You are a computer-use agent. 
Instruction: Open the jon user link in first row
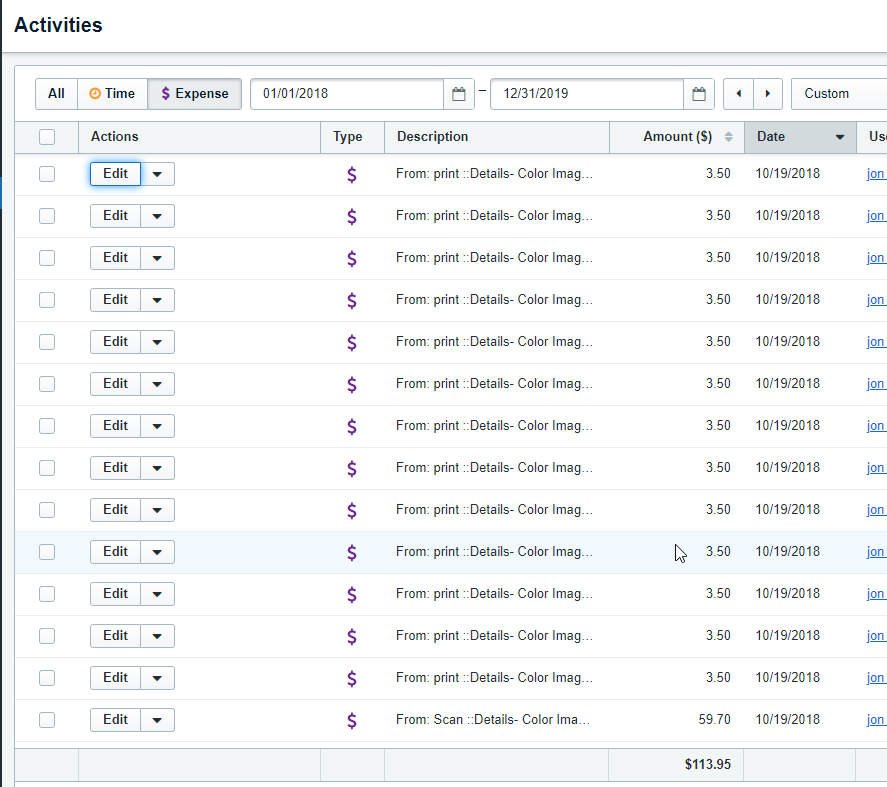pos(875,174)
